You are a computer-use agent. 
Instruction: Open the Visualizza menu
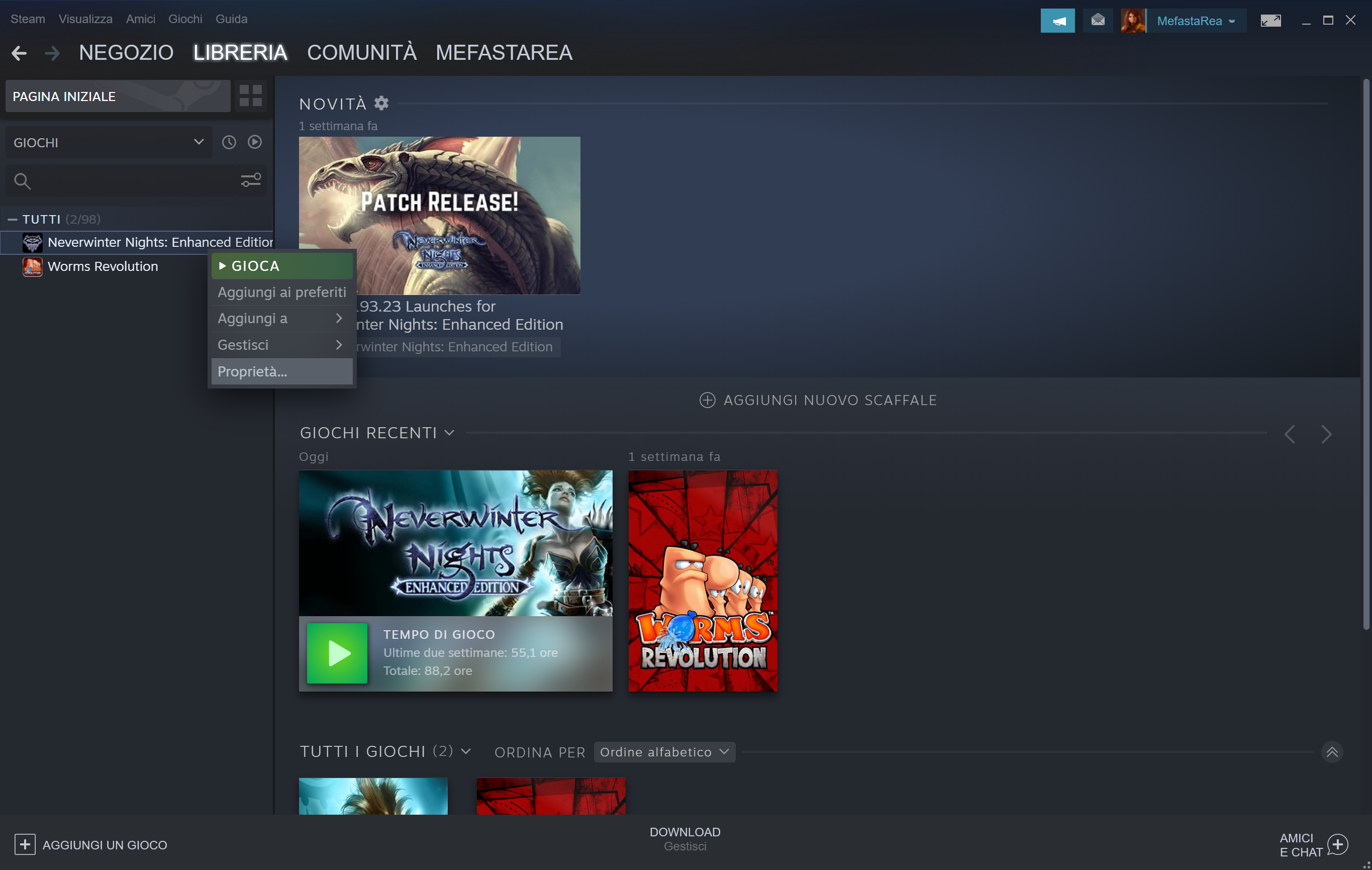tap(85, 19)
